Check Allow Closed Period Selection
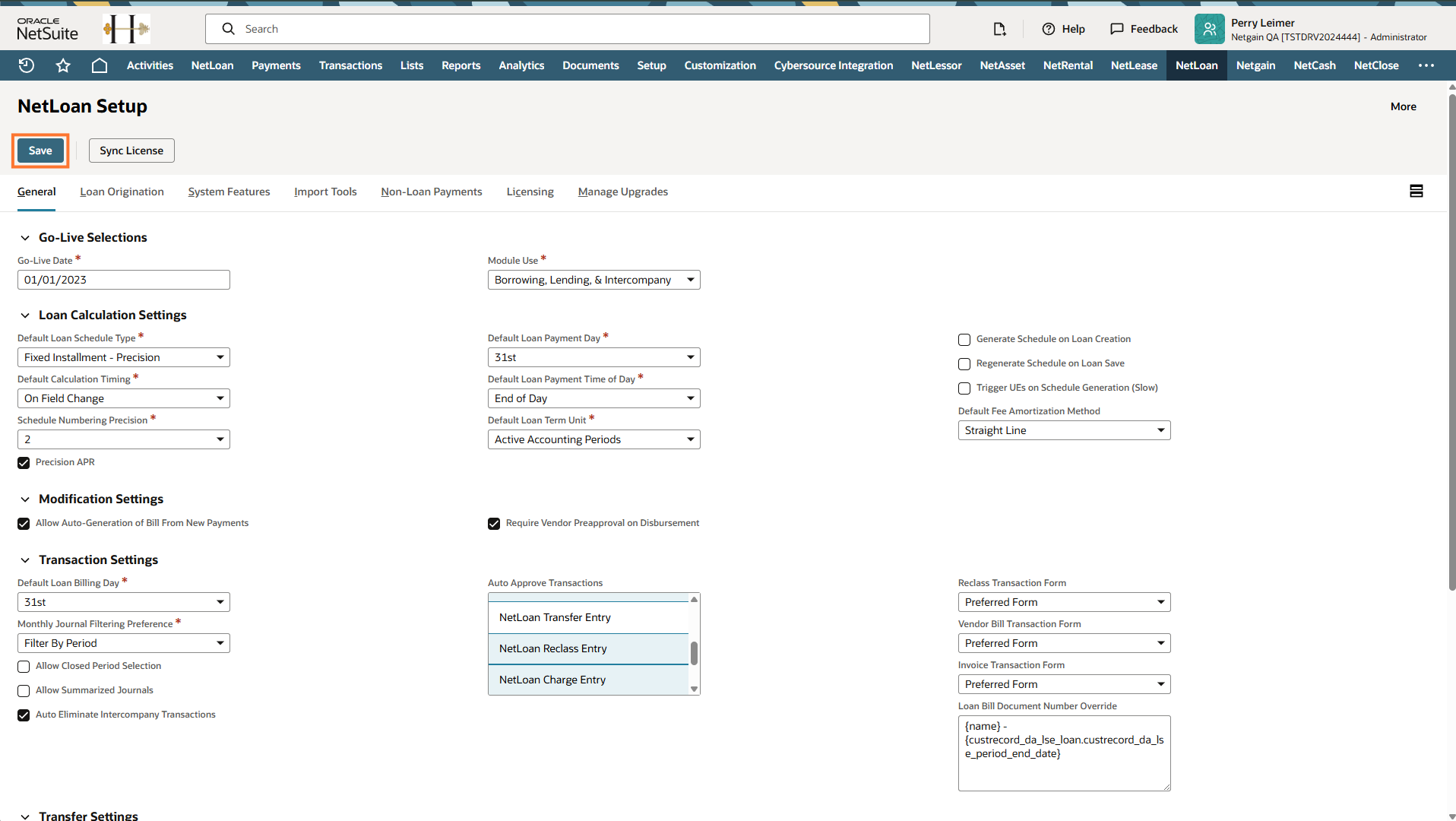This screenshot has width=1456, height=821. (x=24, y=667)
